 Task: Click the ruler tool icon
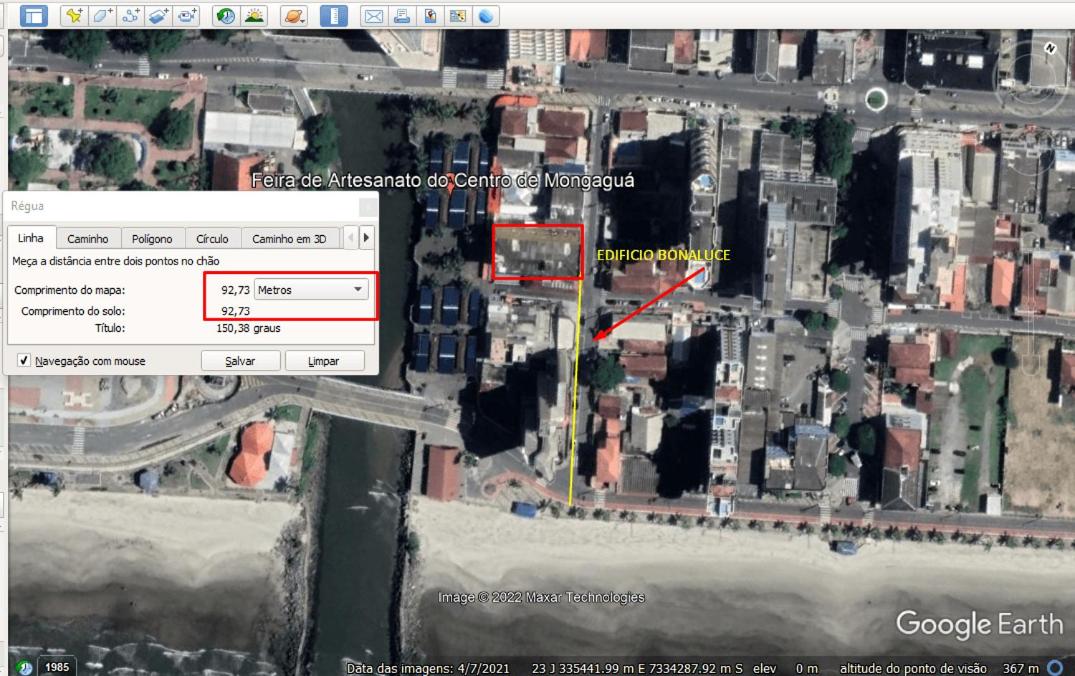pos(334,15)
